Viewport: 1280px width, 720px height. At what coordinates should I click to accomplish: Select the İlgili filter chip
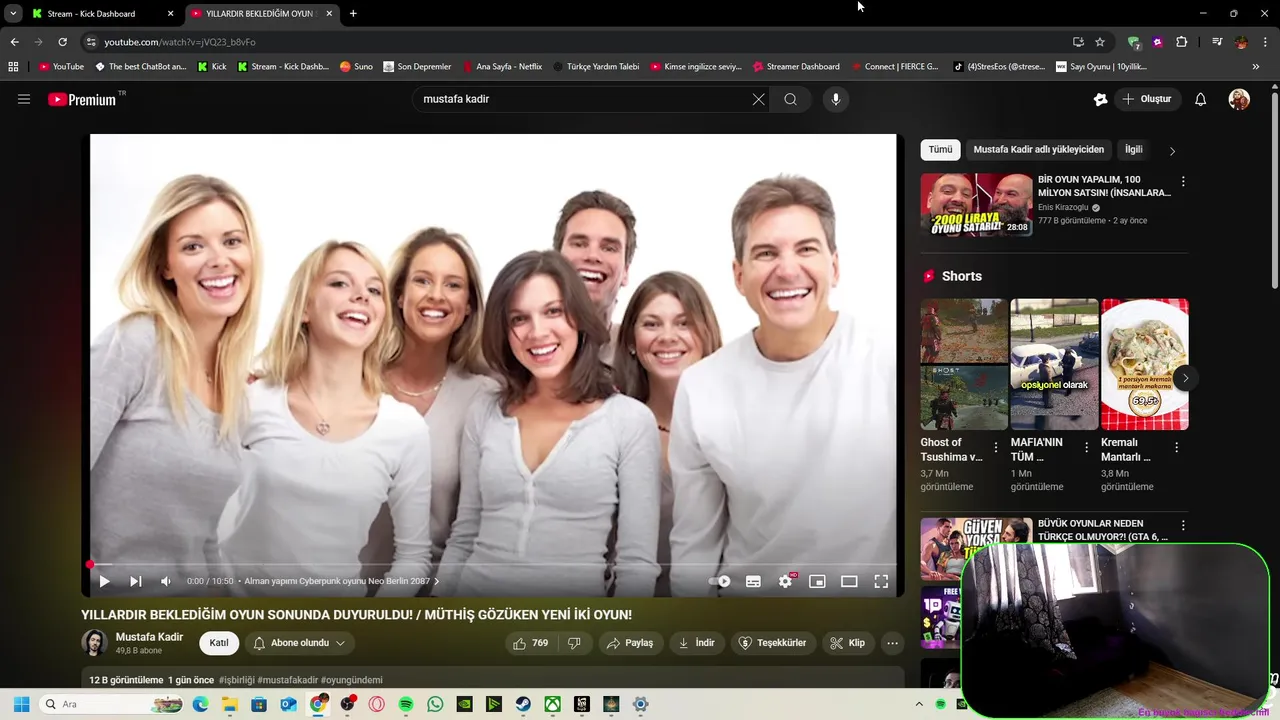(x=1133, y=150)
